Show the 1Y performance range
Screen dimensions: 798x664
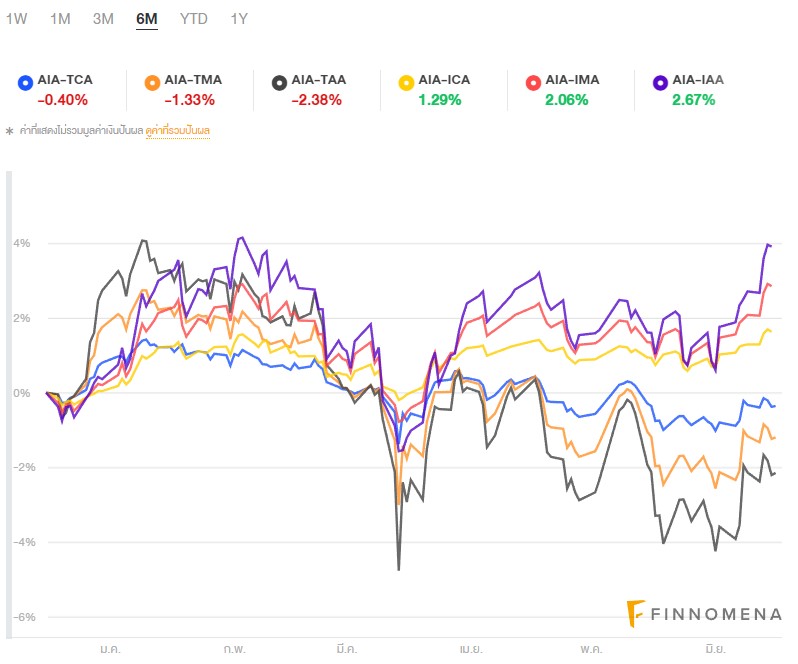(238, 18)
